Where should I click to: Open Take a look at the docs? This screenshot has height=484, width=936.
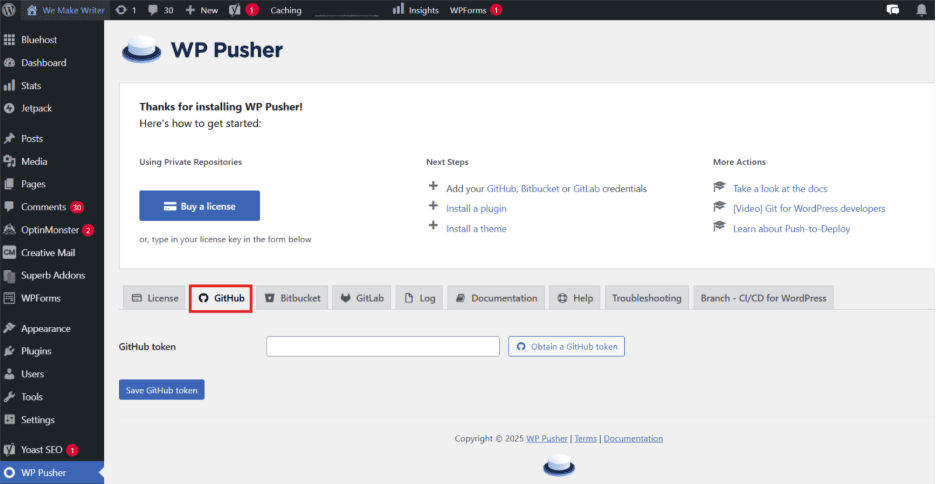780,189
